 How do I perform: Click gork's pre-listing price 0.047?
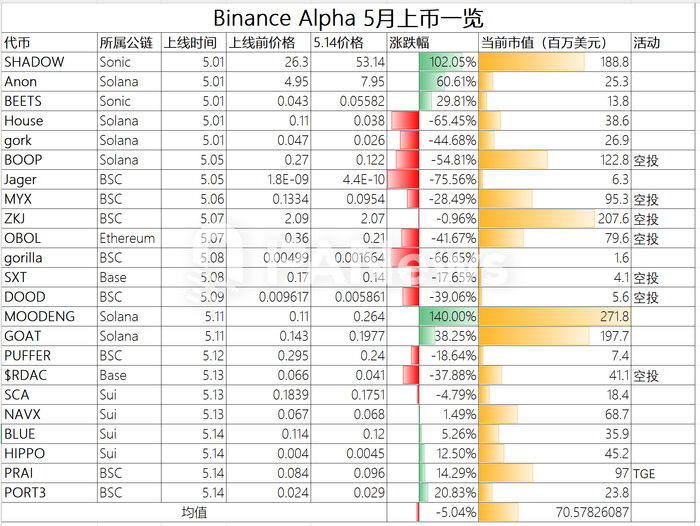pos(267,140)
